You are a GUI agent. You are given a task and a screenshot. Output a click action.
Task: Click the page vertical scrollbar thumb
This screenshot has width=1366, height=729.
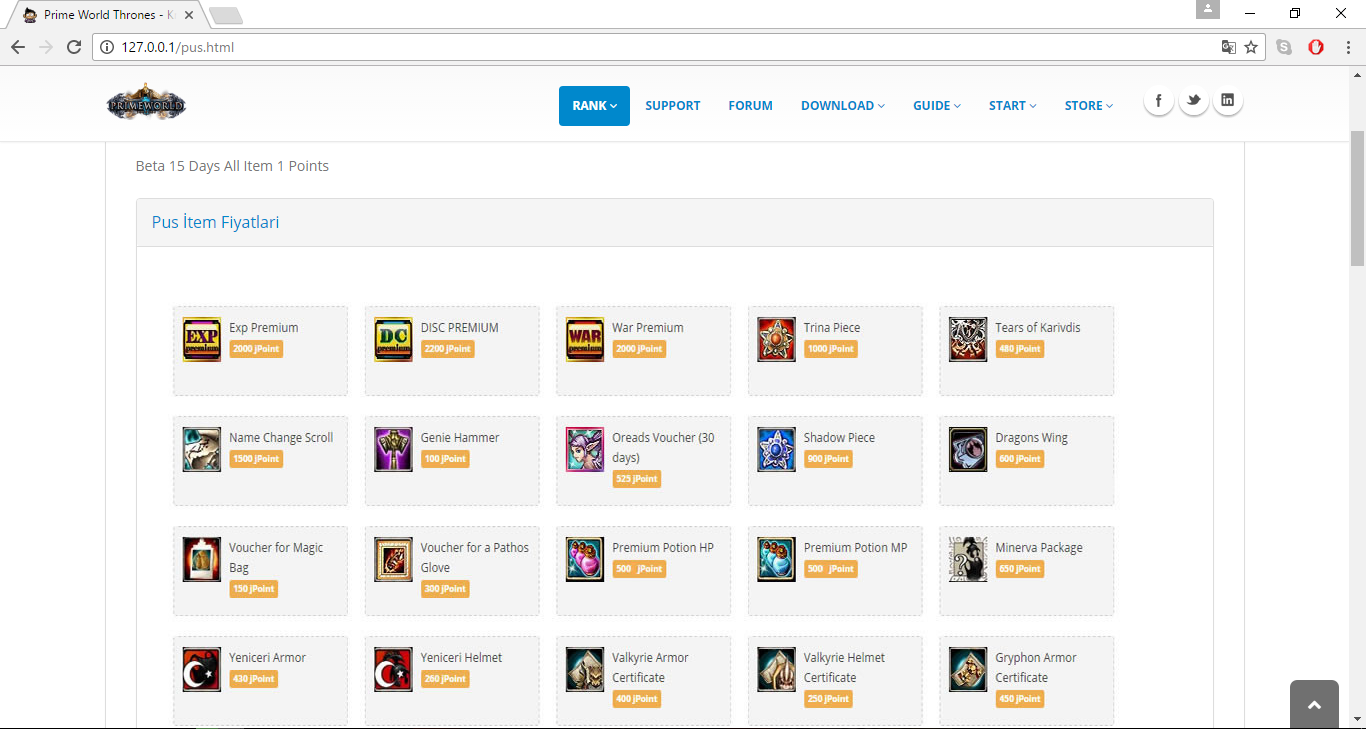[x=1358, y=198]
